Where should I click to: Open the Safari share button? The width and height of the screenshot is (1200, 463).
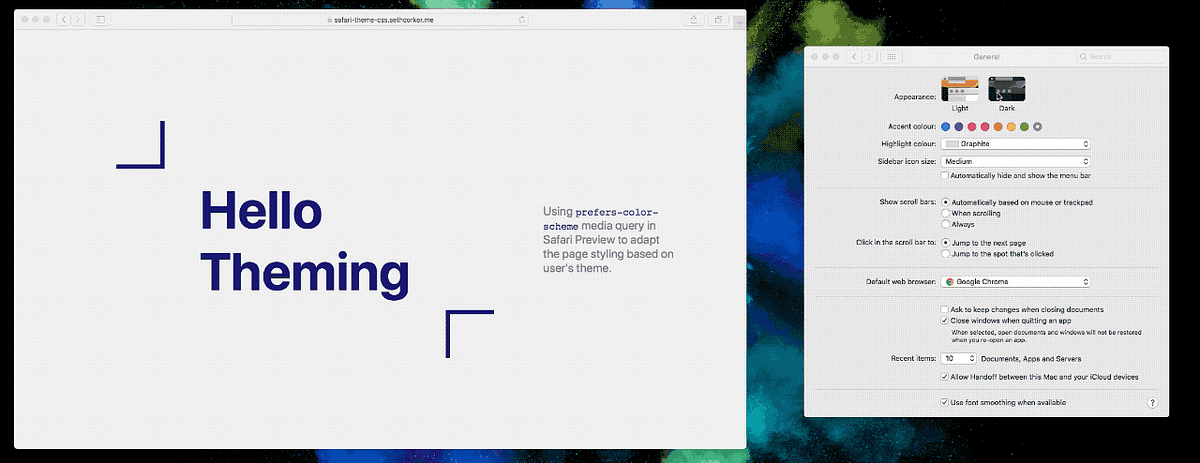tap(693, 20)
